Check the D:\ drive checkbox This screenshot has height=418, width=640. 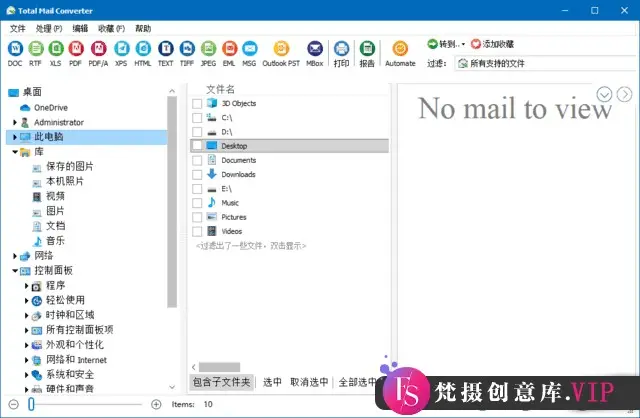tap(197, 132)
